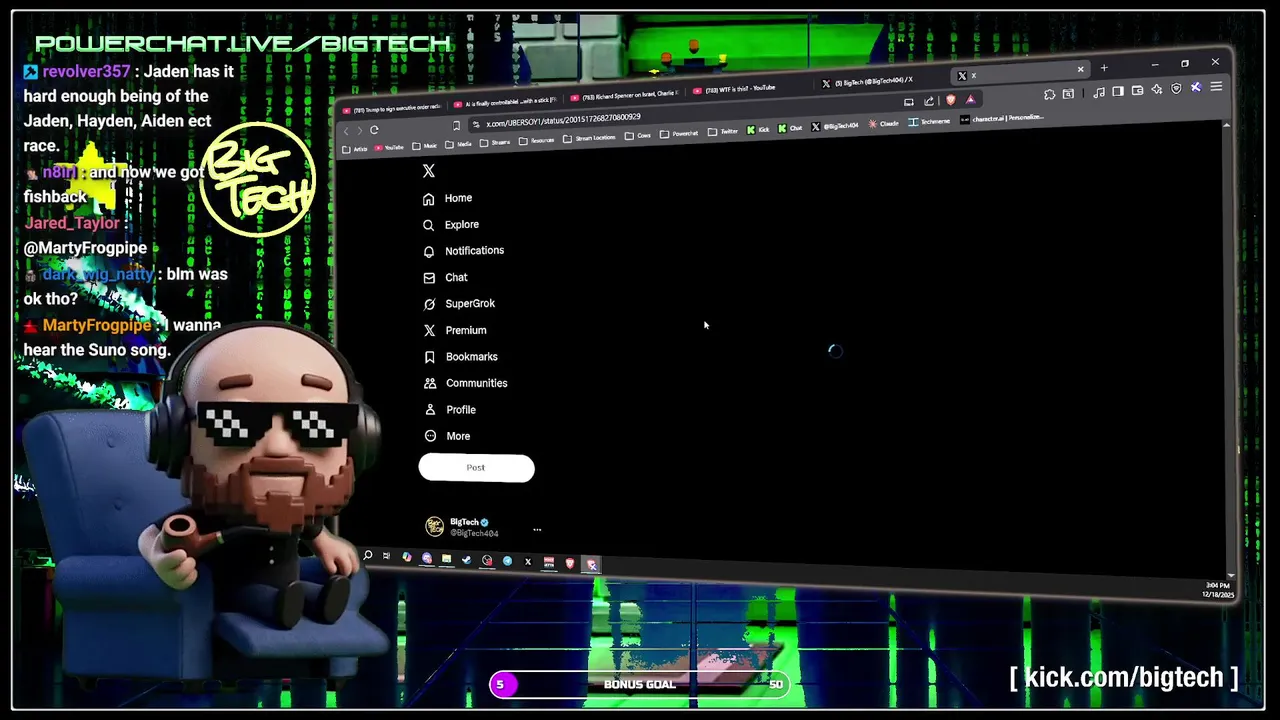Open the Twitter bookmarks folder

pyautogui.click(x=723, y=131)
